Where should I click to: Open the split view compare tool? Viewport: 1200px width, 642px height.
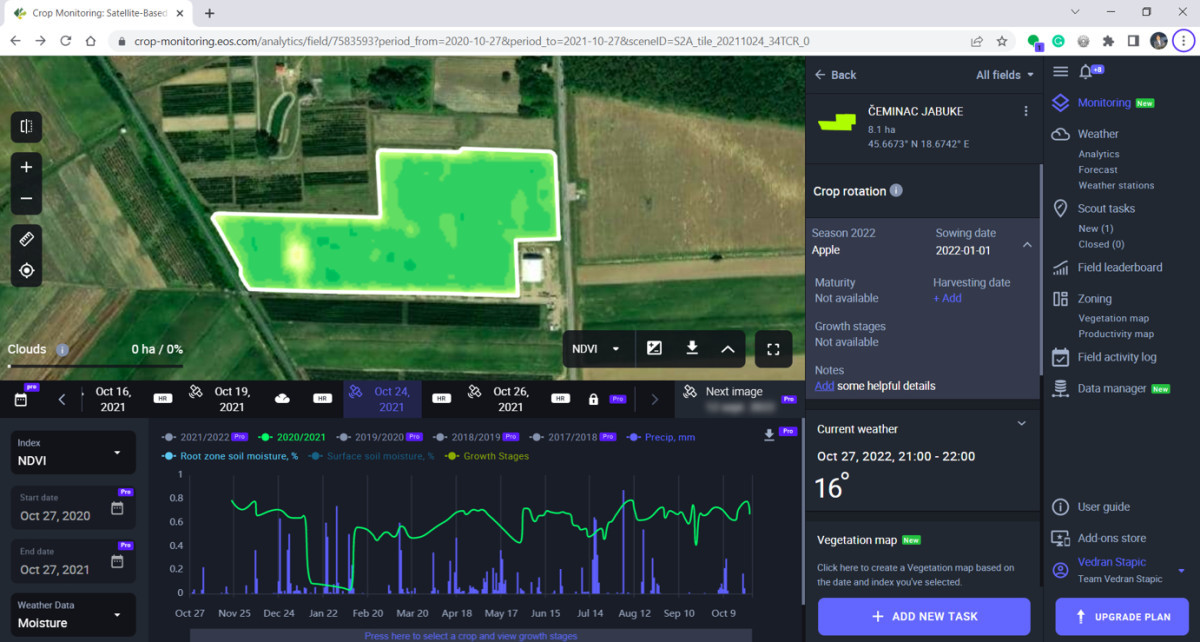coord(26,127)
